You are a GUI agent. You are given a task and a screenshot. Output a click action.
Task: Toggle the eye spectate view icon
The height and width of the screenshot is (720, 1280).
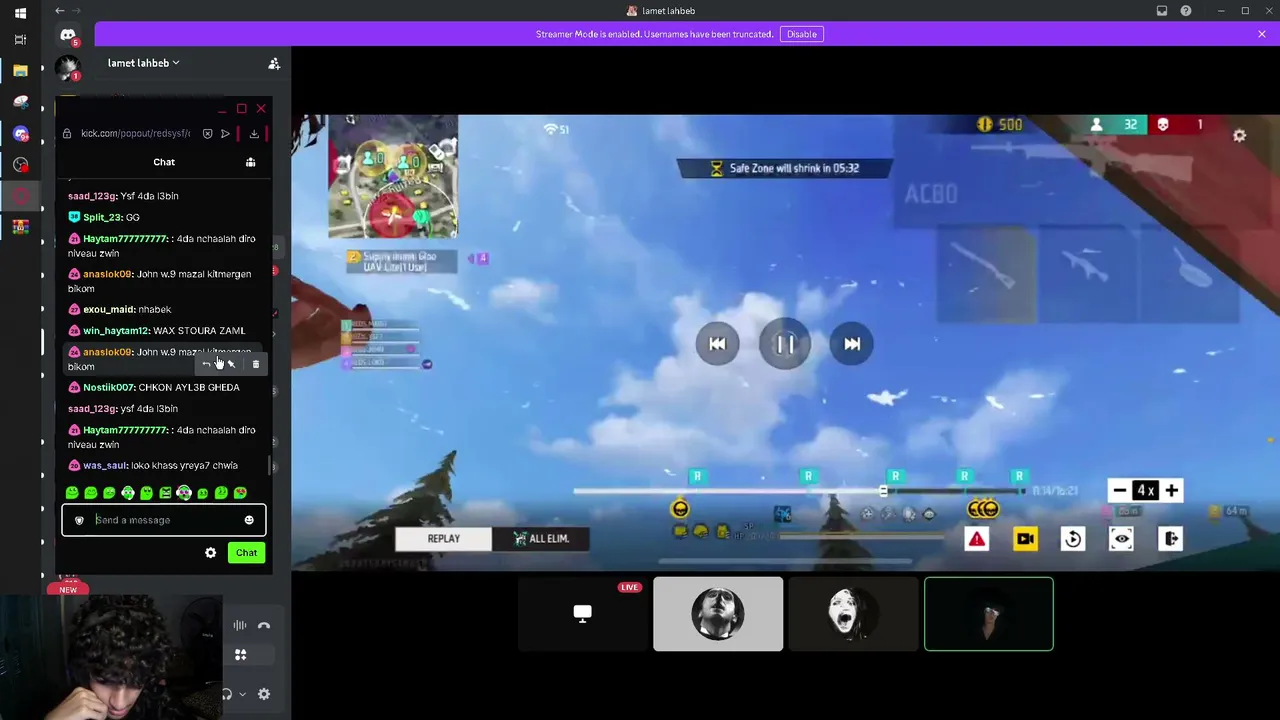(x=1122, y=540)
